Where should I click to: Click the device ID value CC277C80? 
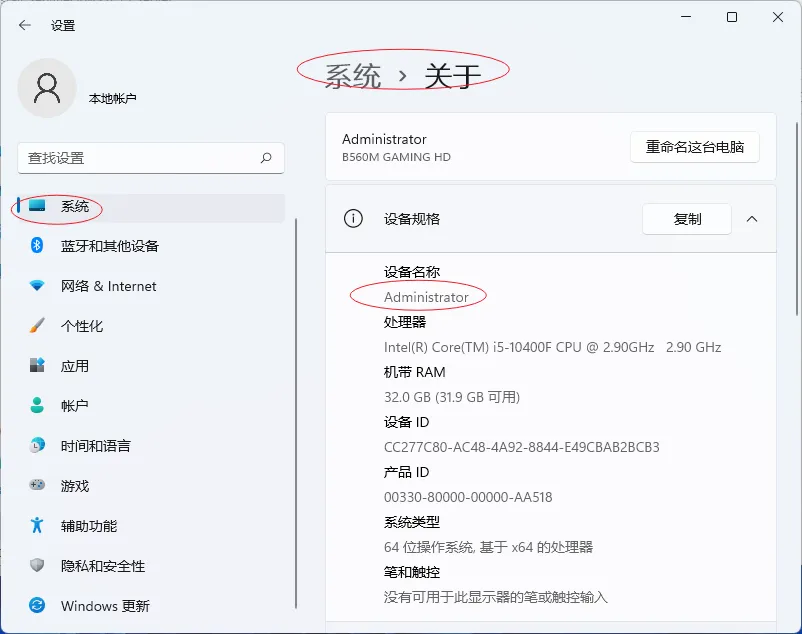pyautogui.click(x=522, y=447)
